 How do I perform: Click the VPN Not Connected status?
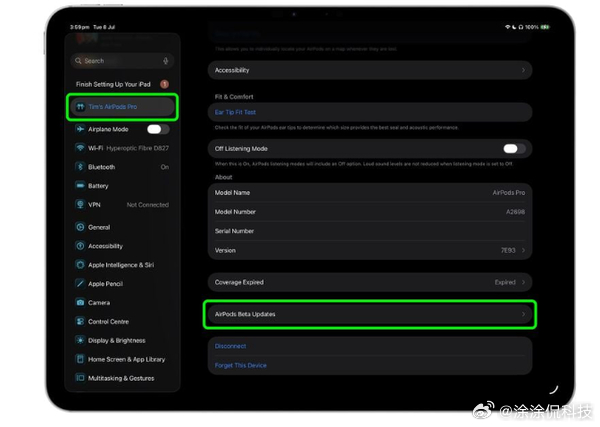pyautogui.click(x=148, y=205)
